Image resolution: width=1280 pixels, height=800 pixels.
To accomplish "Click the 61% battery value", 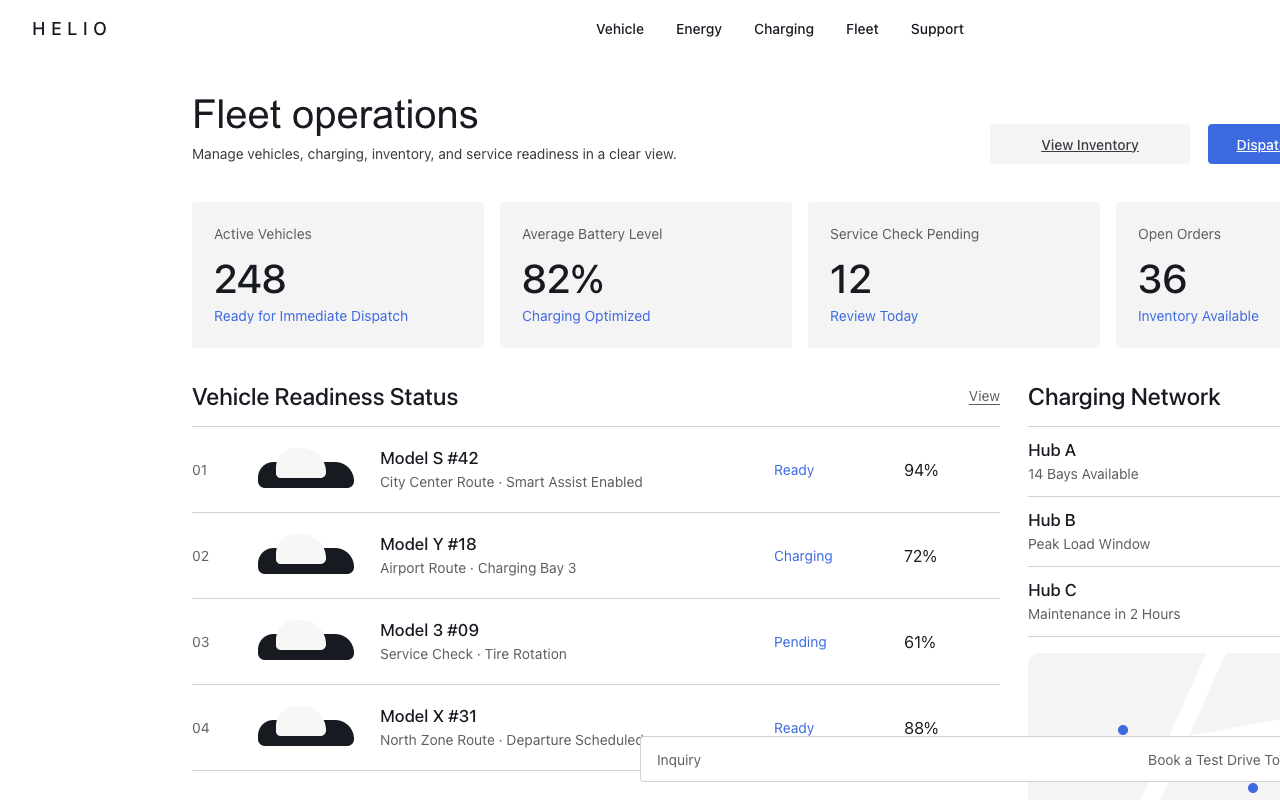I will click(x=920, y=642).
